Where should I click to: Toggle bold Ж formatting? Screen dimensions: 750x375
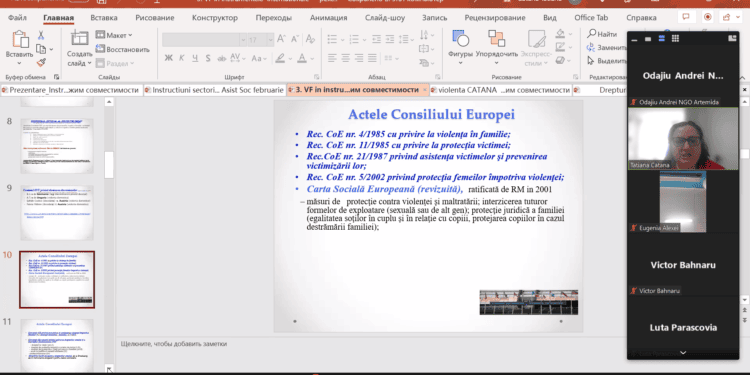click(168, 58)
